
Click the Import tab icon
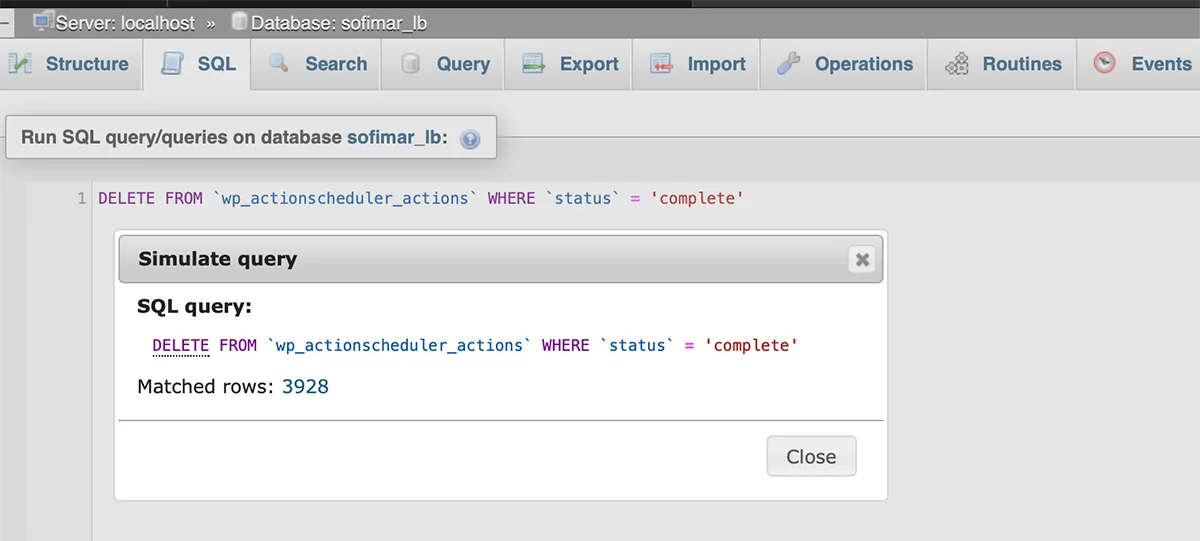(x=661, y=64)
